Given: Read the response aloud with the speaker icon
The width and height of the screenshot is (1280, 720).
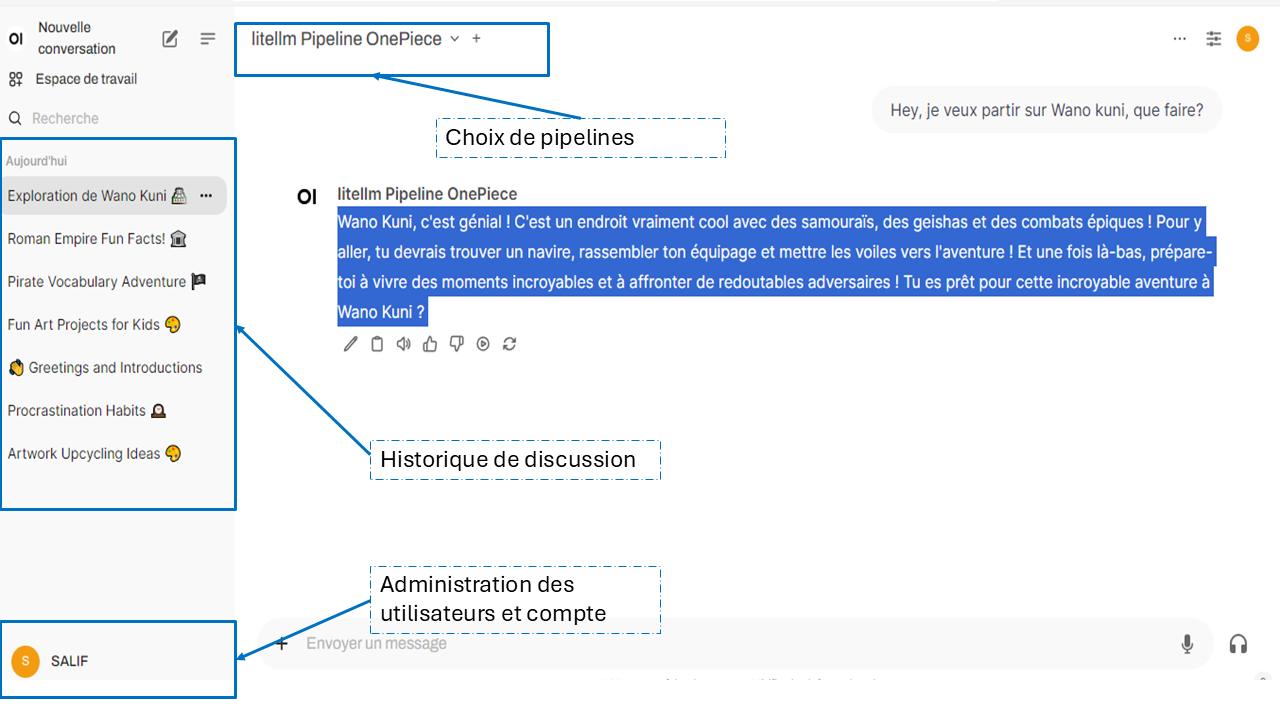Looking at the screenshot, I should (403, 344).
